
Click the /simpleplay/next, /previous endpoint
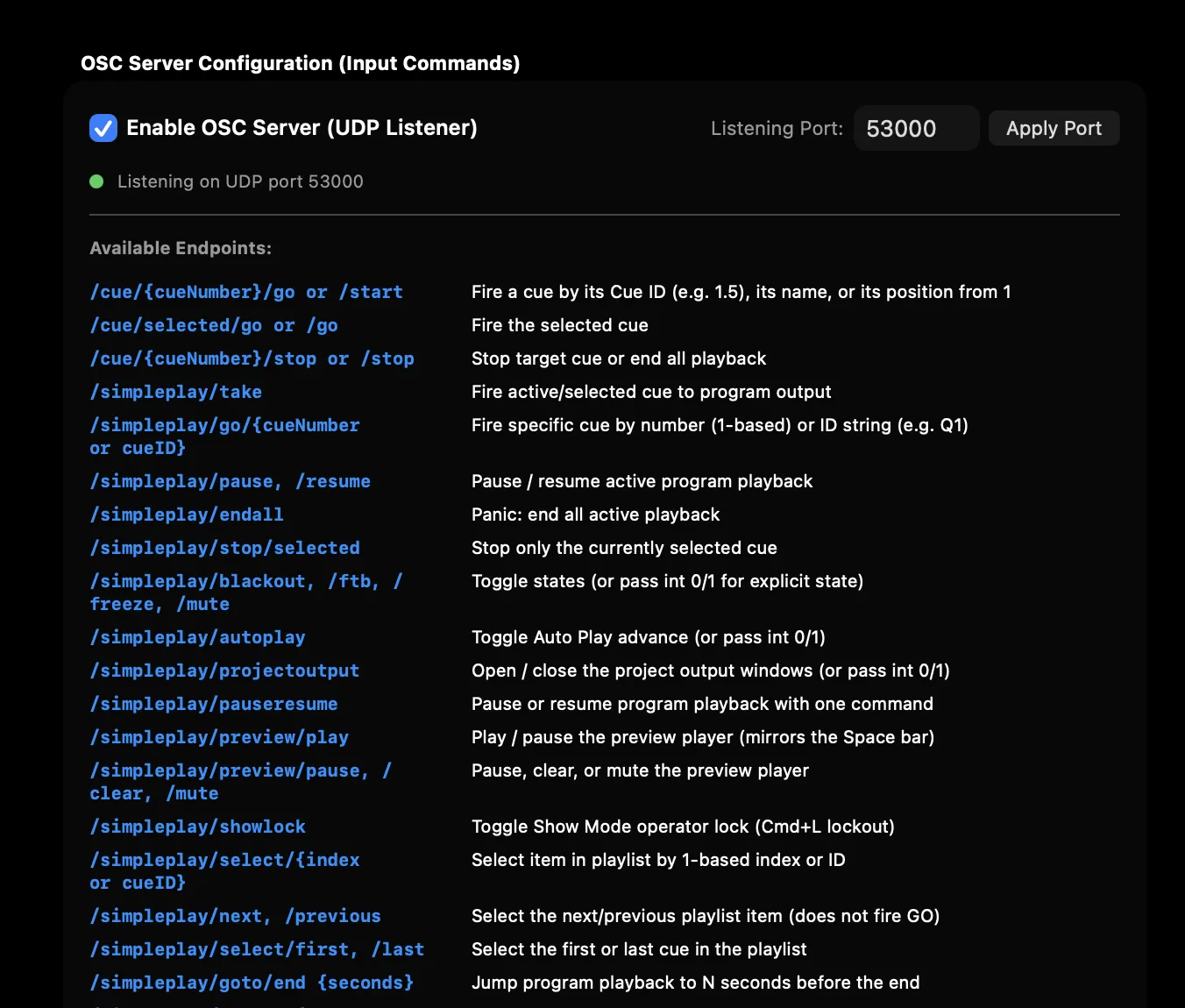[235, 916]
